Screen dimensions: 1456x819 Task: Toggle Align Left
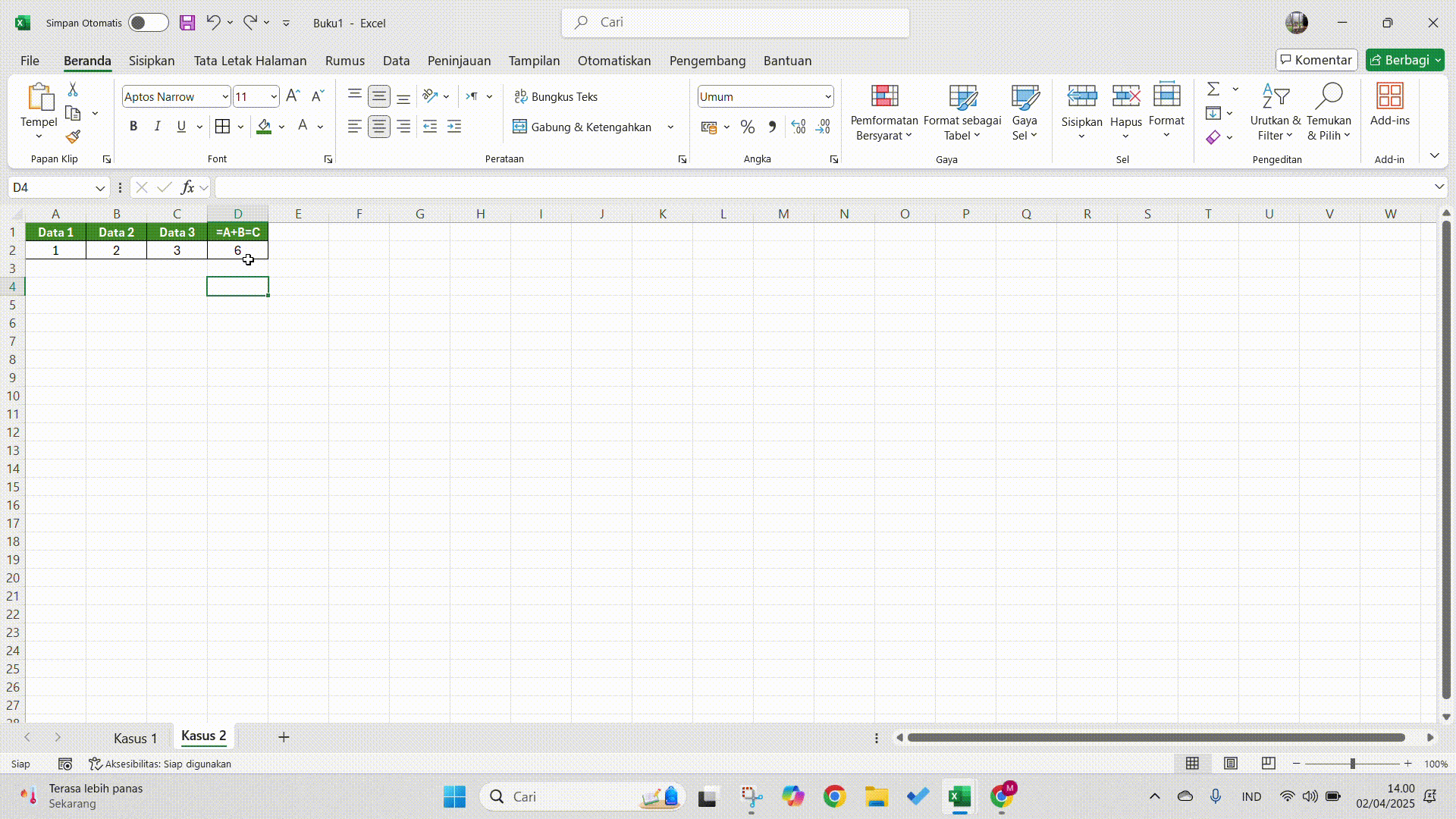coord(354,127)
